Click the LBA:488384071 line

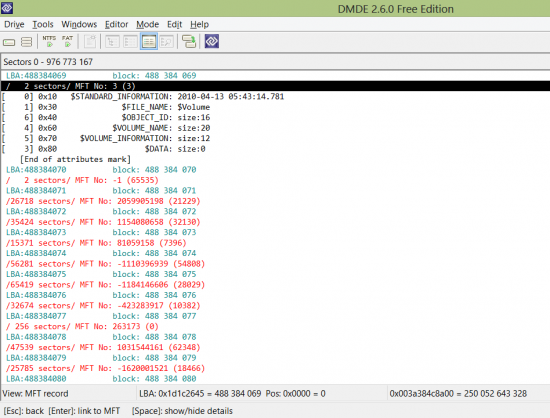click(101, 191)
